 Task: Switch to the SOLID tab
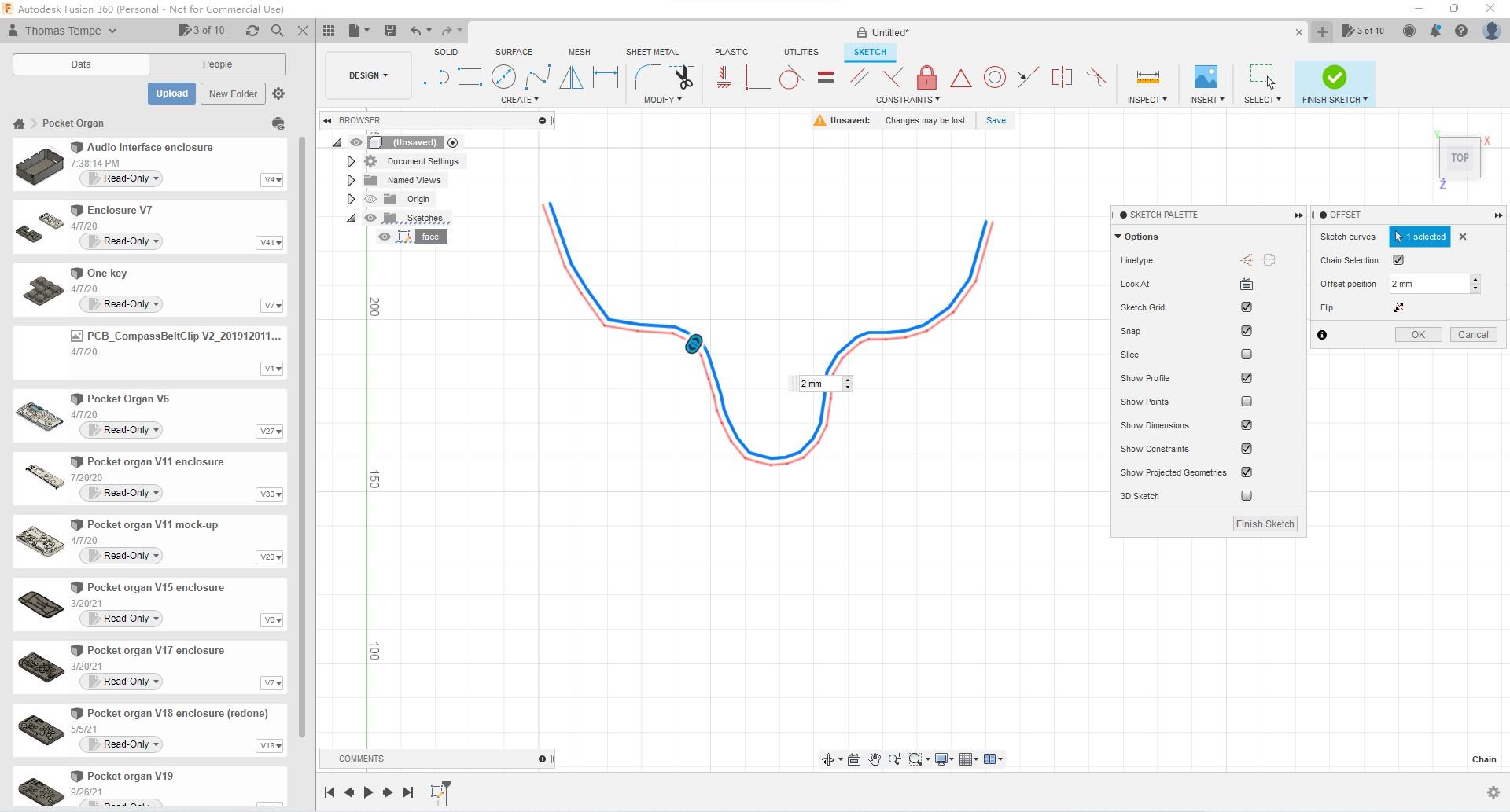point(445,52)
